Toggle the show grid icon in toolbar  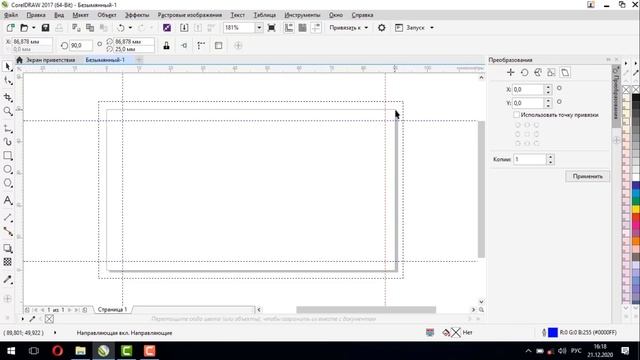(x=302, y=28)
